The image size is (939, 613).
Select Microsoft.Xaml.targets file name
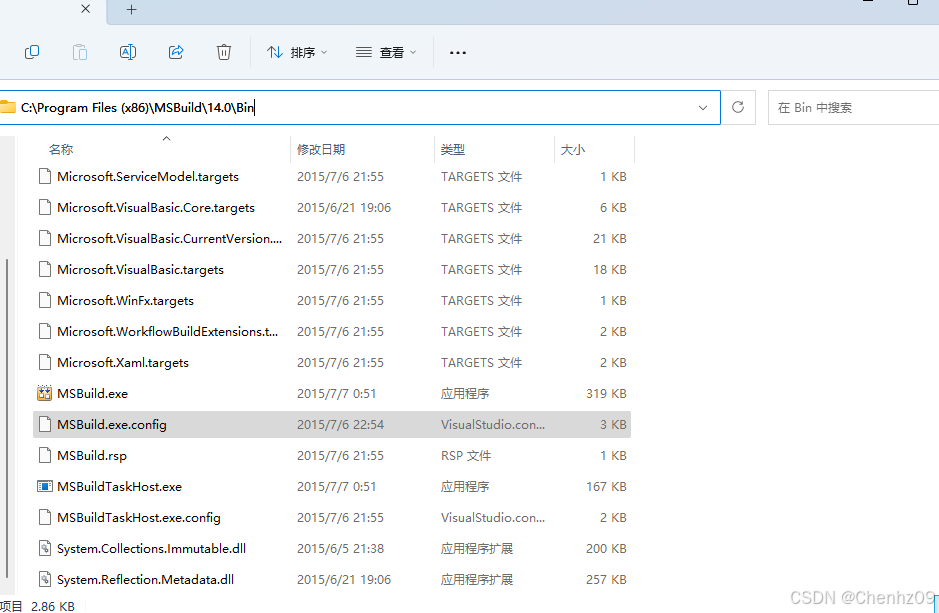tap(123, 363)
